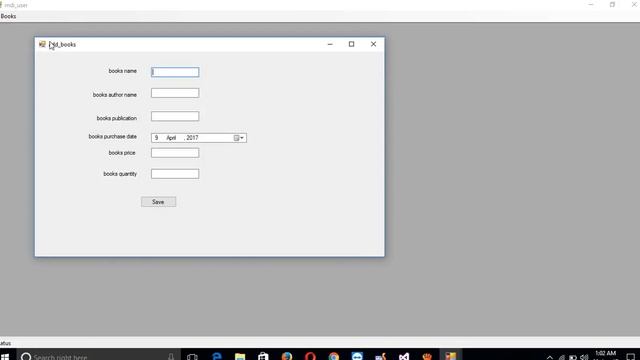
Task: Click the Cortana microphone icon
Action: click(x=171, y=357)
